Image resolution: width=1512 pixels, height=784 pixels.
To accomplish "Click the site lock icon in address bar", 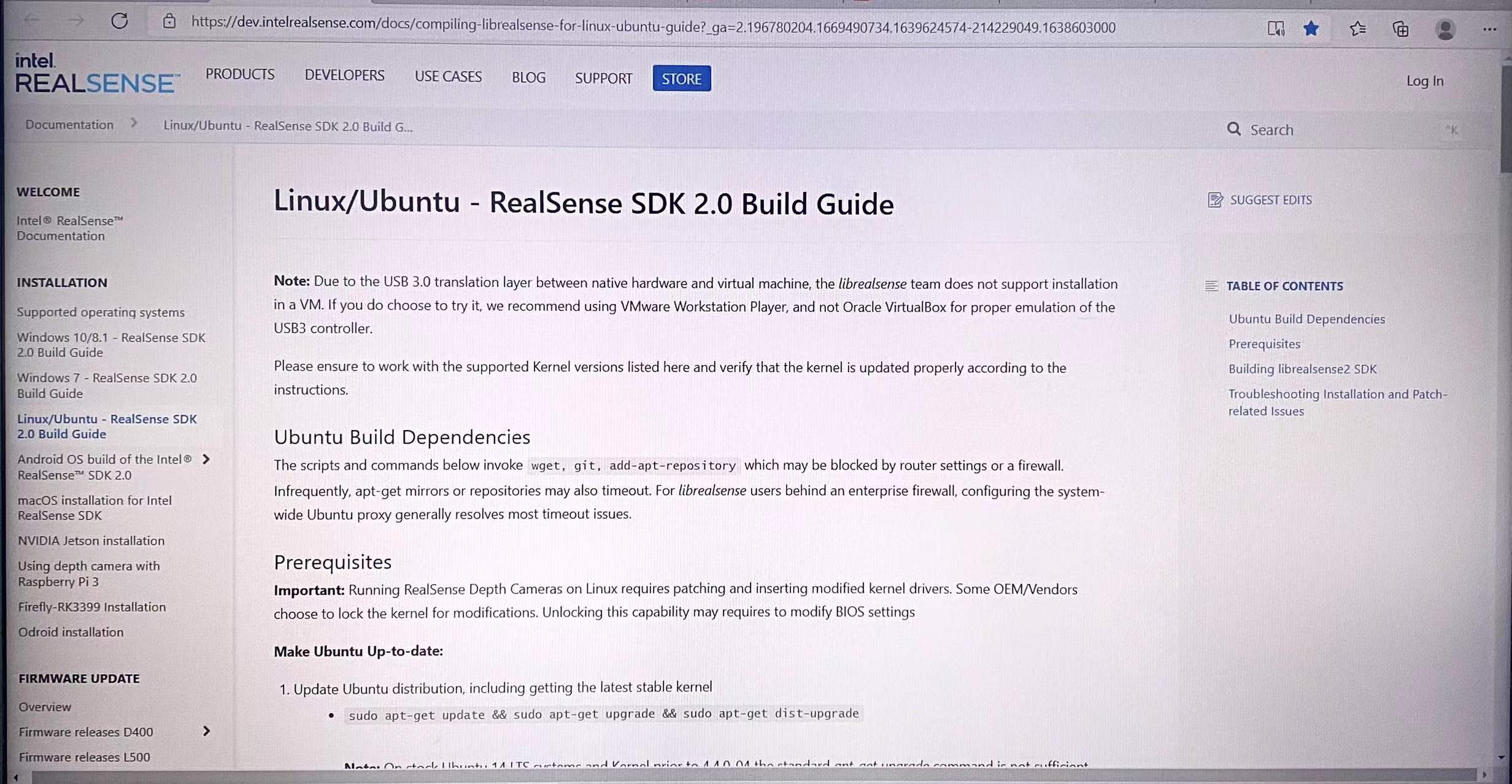I will tap(170, 20).
